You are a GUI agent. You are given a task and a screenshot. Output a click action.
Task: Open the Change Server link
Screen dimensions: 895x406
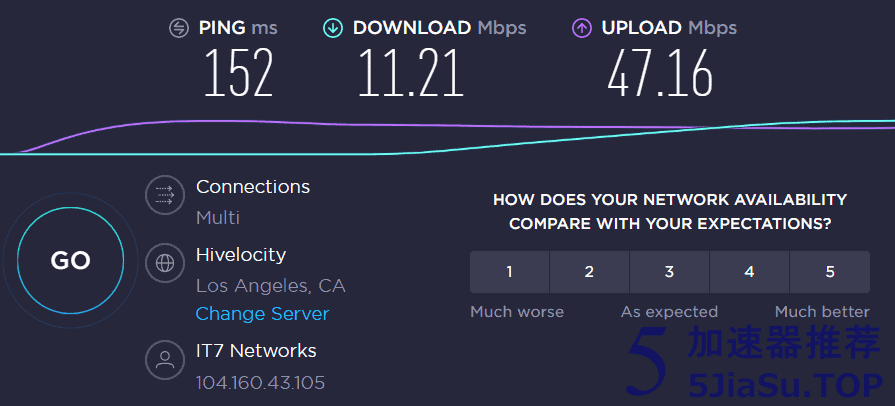coord(262,313)
